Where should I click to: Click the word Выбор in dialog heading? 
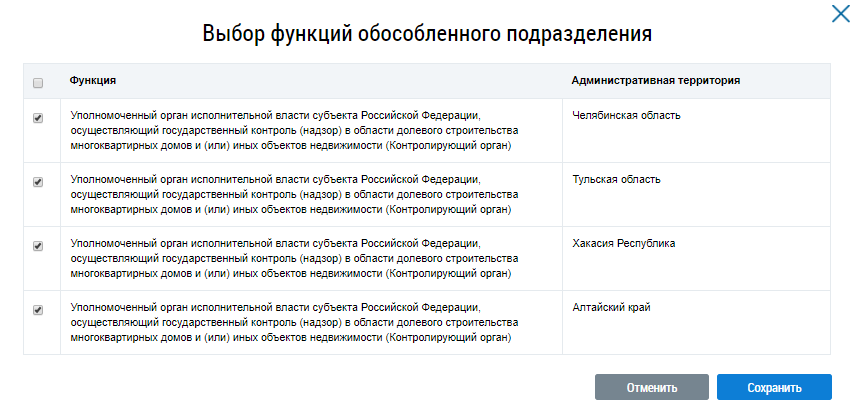tap(233, 35)
